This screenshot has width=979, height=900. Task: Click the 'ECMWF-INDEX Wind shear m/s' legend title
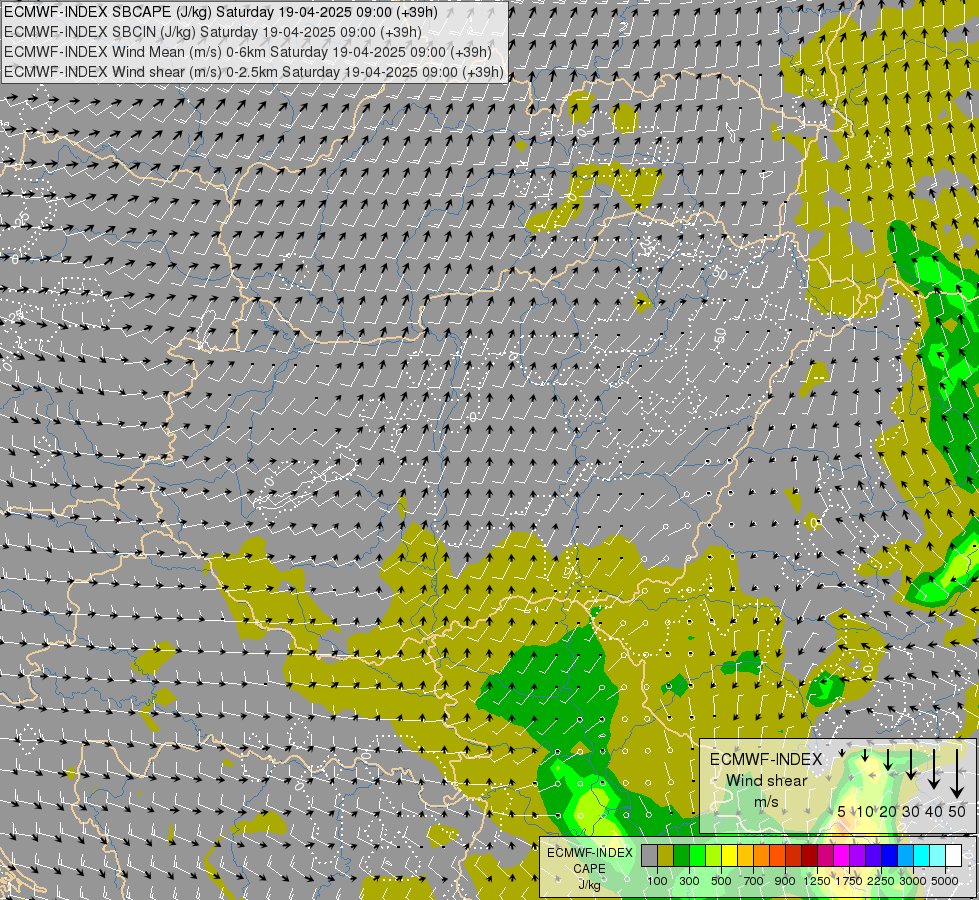click(x=766, y=781)
